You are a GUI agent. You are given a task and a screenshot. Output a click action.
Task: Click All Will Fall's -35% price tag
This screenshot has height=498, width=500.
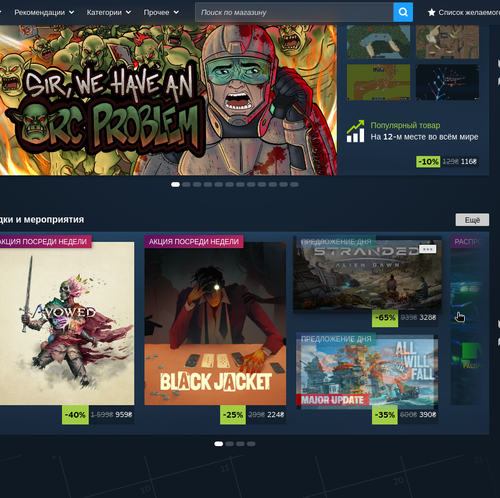(405, 415)
